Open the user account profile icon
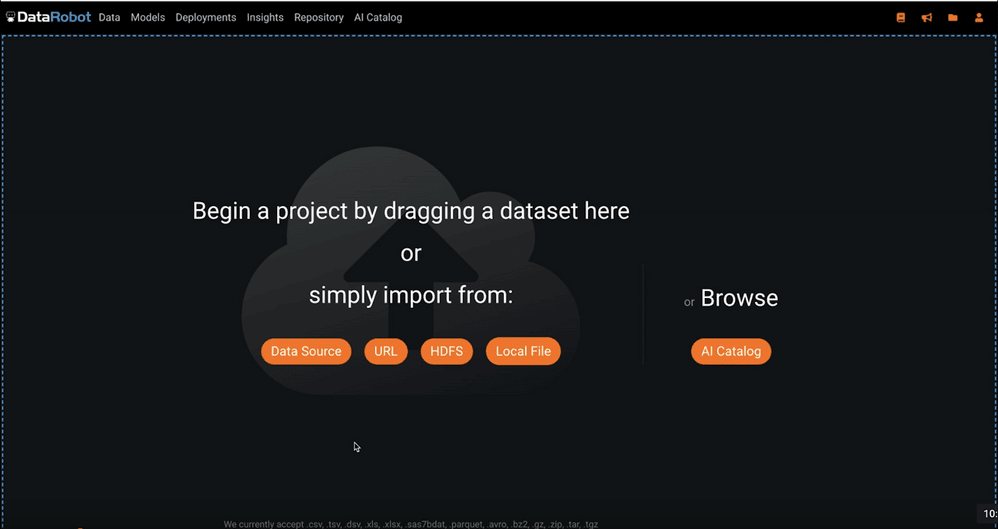 [979, 18]
